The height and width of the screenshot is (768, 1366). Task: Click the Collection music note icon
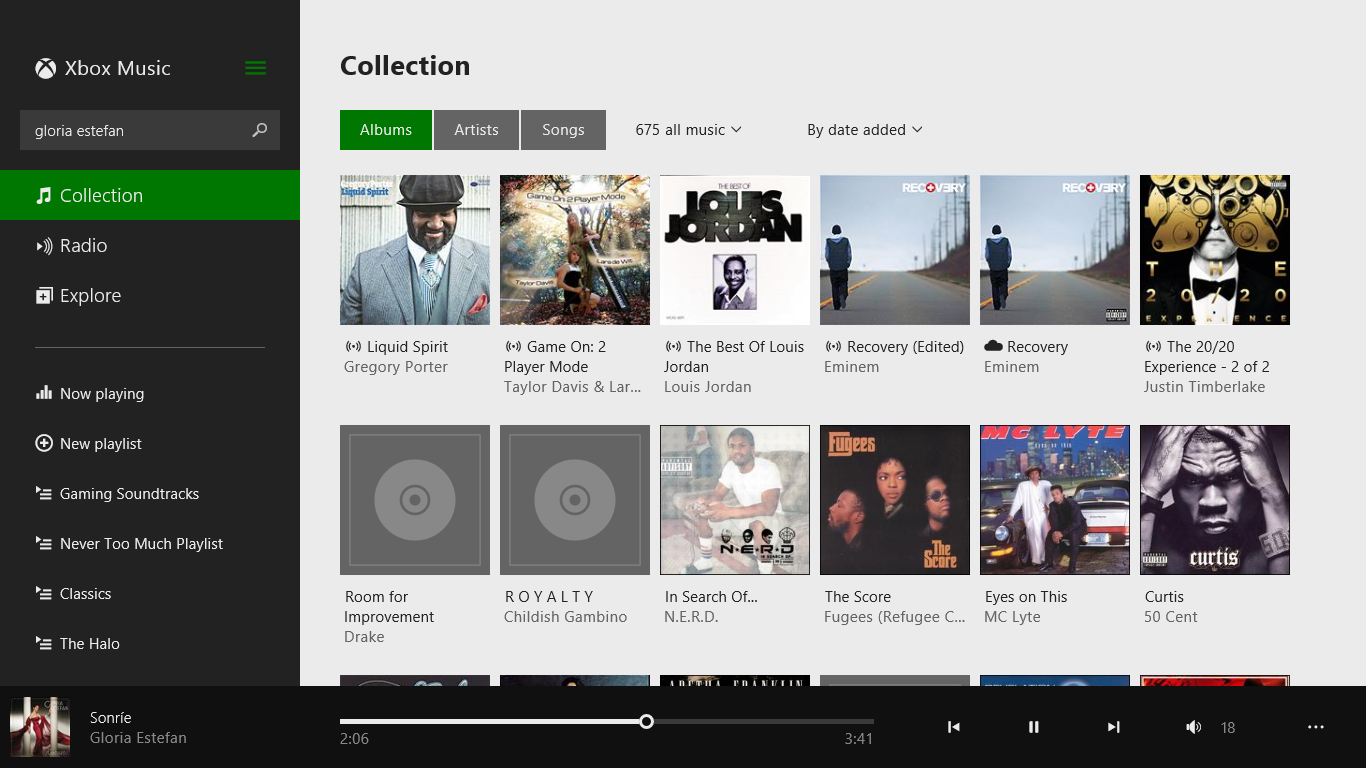(x=43, y=195)
